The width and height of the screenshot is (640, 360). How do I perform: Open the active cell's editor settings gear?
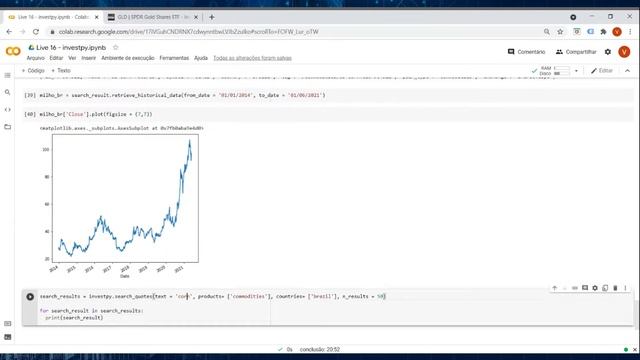pyautogui.click(x=595, y=288)
